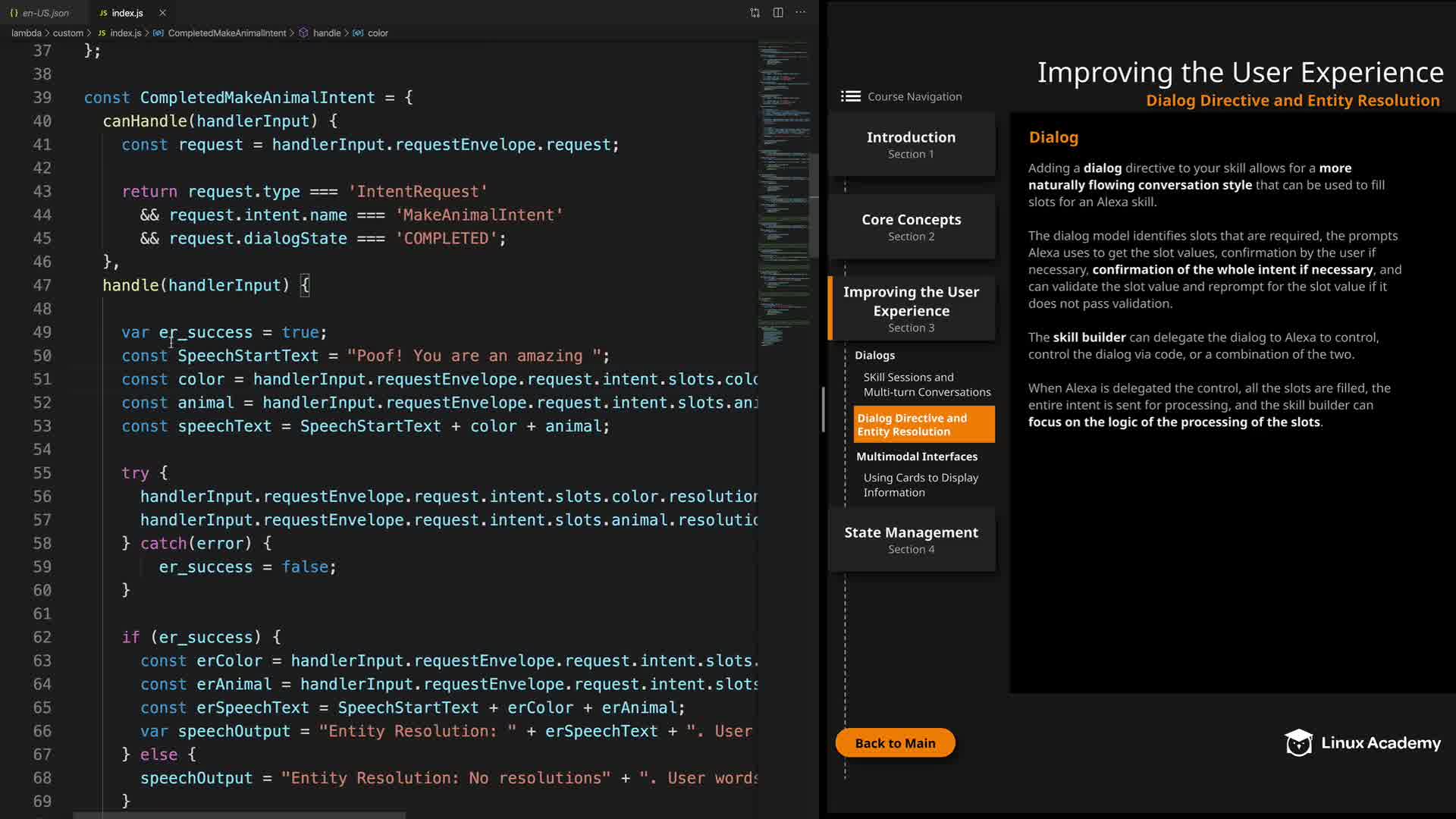1456x819 pixels.
Task: Close the index.js editor tab
Action: [x=162, y=13]
